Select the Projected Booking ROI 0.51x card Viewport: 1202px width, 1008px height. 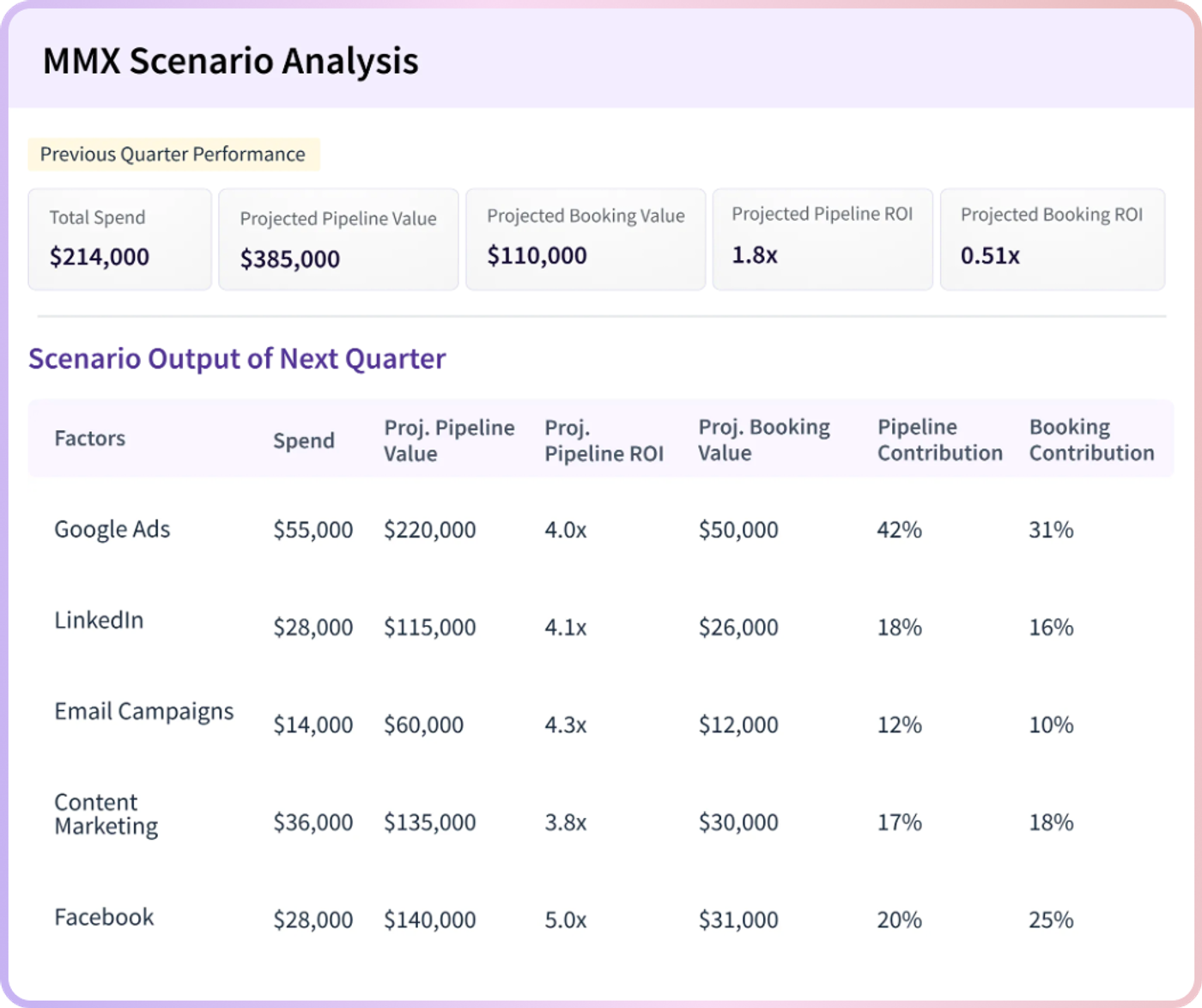coord(1053,240)
